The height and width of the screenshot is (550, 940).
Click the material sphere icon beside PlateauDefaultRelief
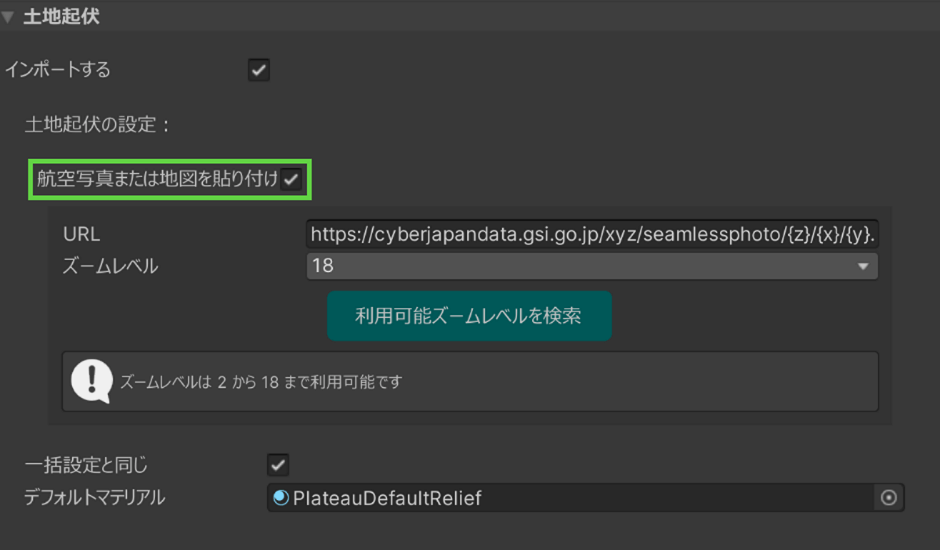[280, 497]
